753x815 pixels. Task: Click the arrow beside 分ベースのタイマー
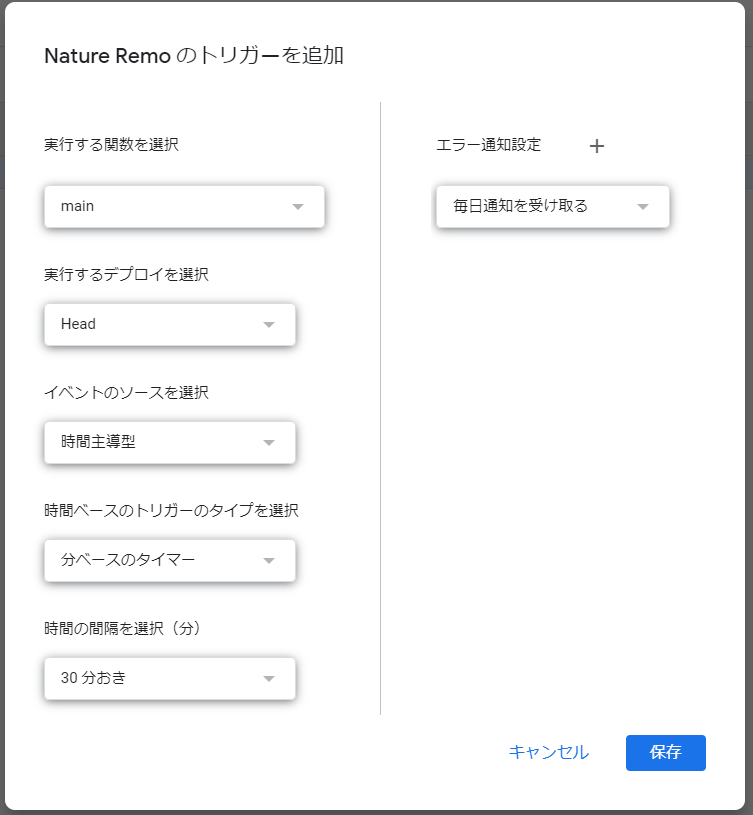(x=269, y=561)
